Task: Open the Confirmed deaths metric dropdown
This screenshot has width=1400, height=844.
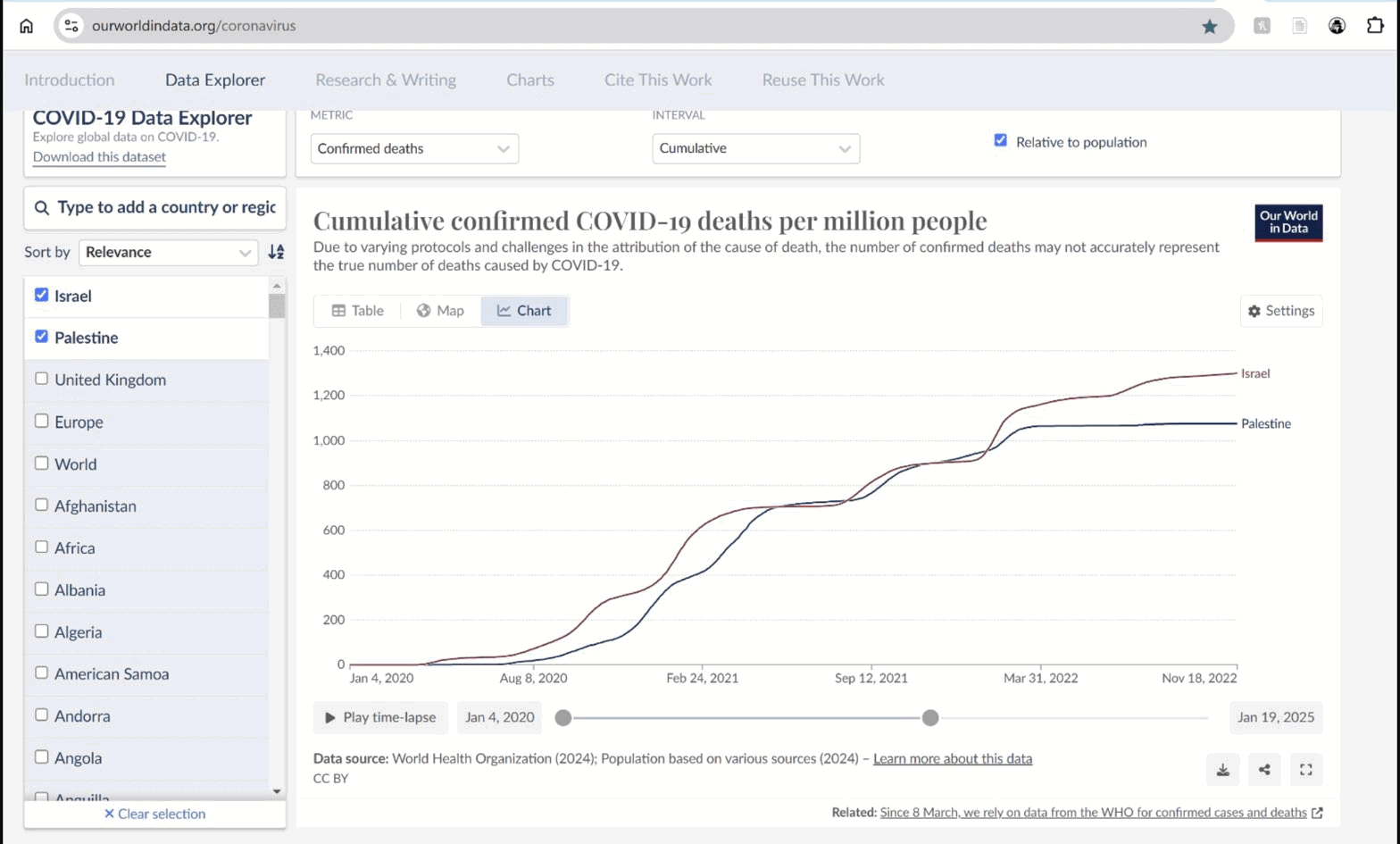Action: tap(414, 148)
